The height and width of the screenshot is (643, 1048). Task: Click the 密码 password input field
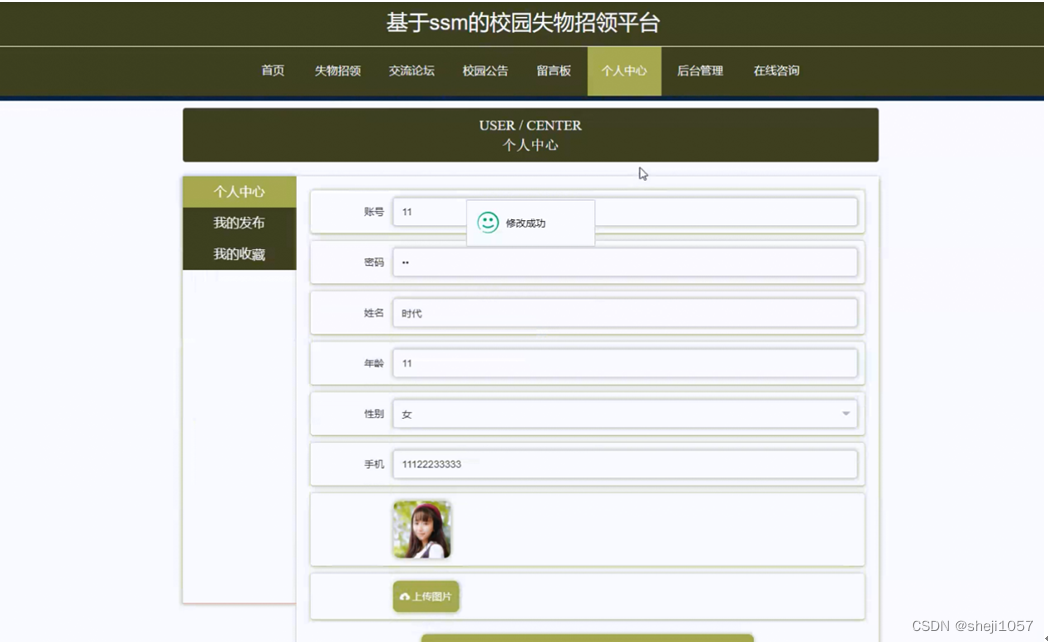625,262
